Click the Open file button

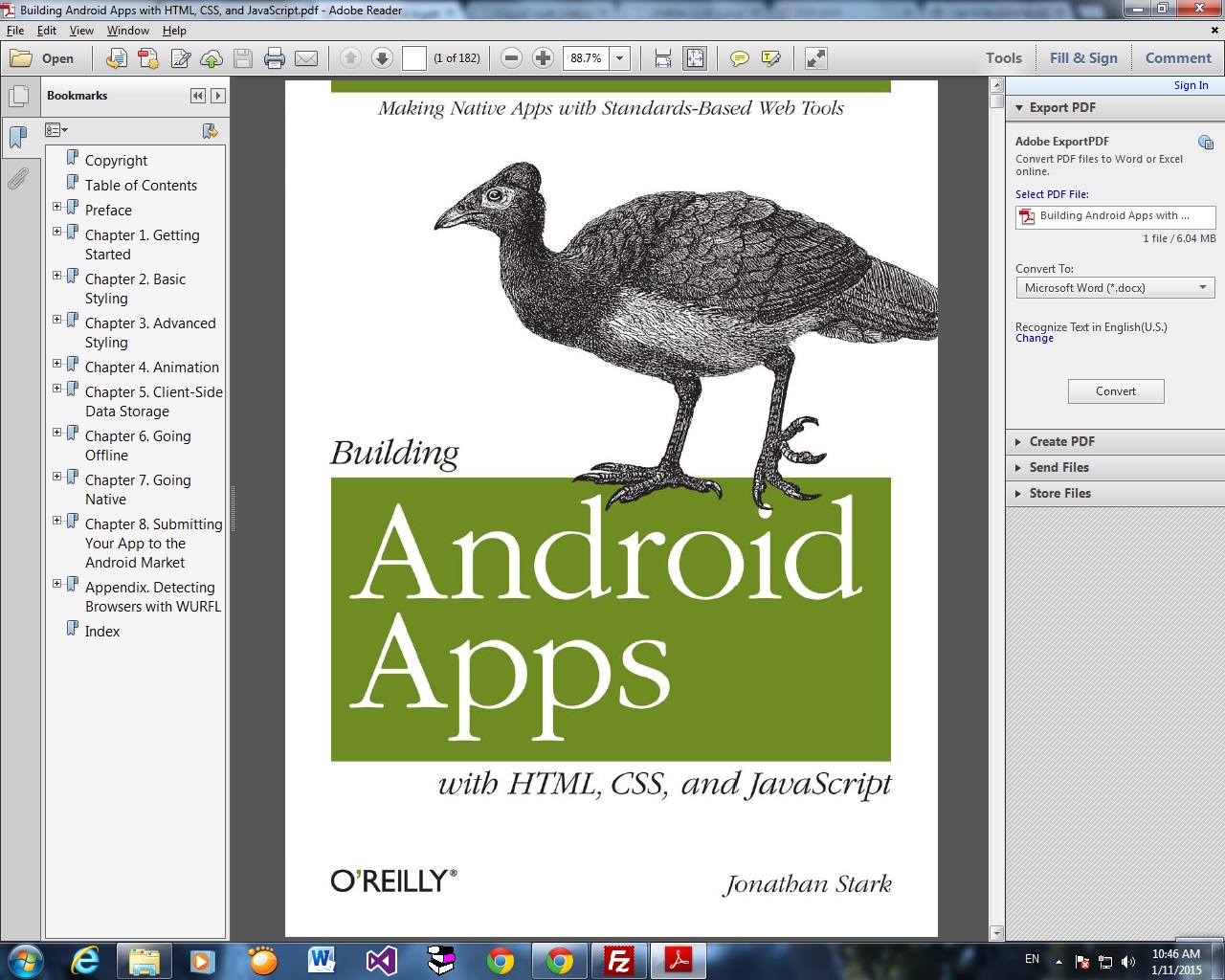pyautogui.click(x=42, y=58)
